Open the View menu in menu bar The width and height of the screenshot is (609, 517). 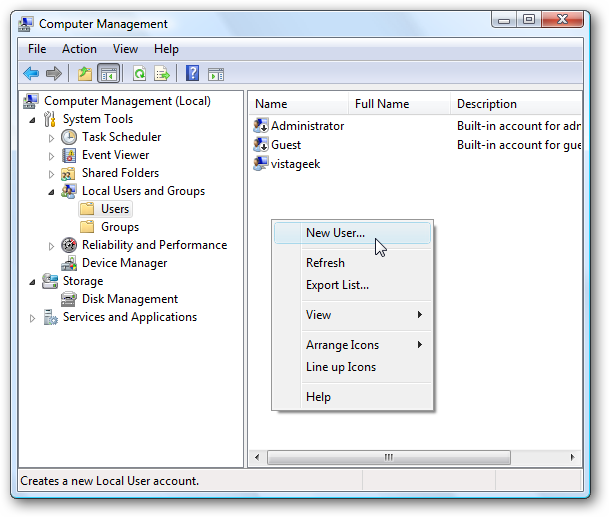click(x=125, y=49)
